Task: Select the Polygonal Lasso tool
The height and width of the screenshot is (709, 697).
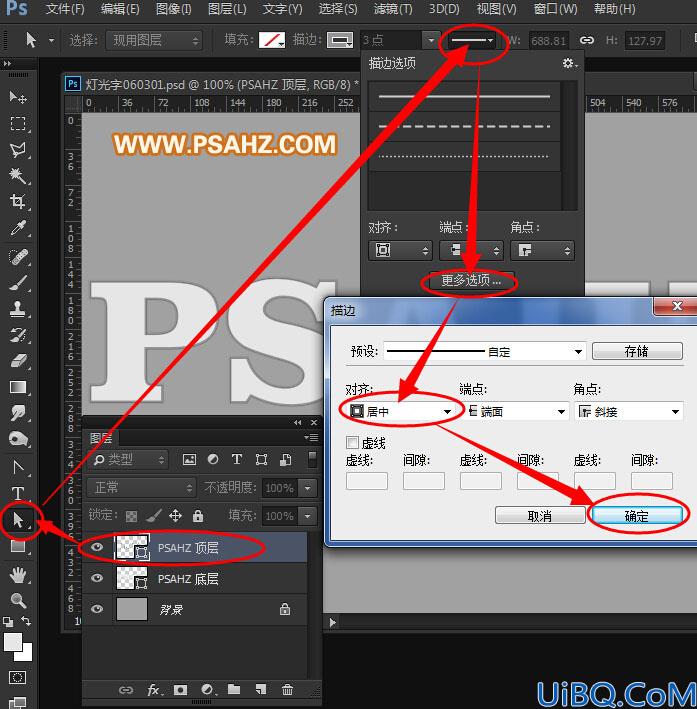Action: [x=18, y=150]
